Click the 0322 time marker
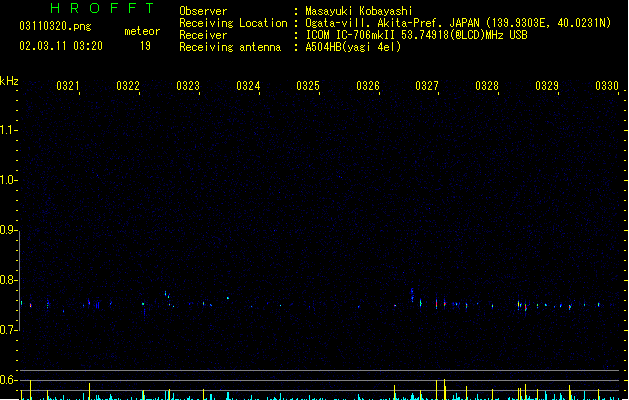 click(x=128, y=86)
